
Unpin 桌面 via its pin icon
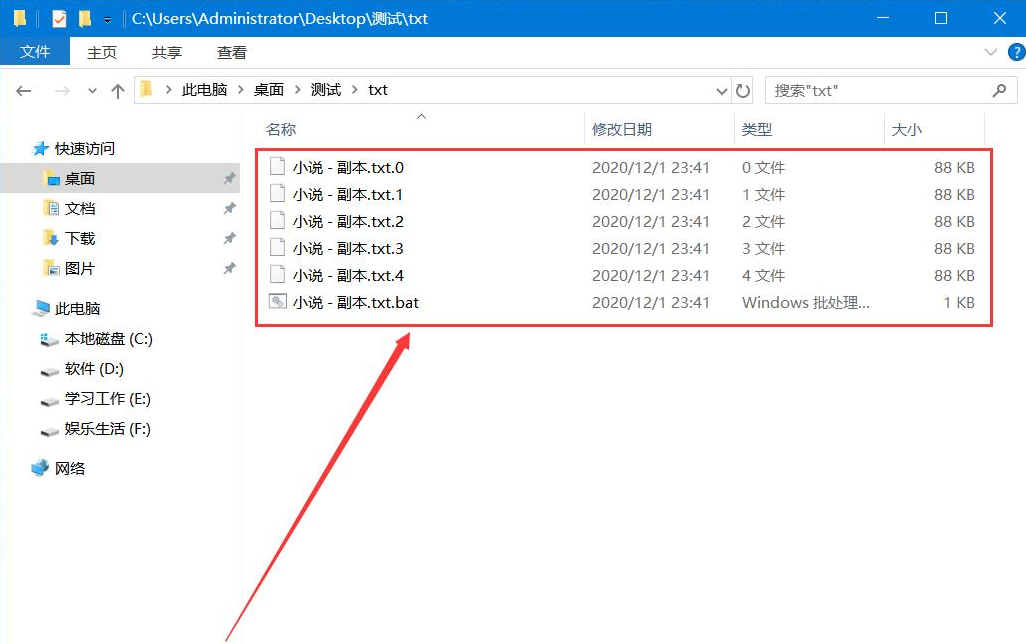click(x=229, y=178)
